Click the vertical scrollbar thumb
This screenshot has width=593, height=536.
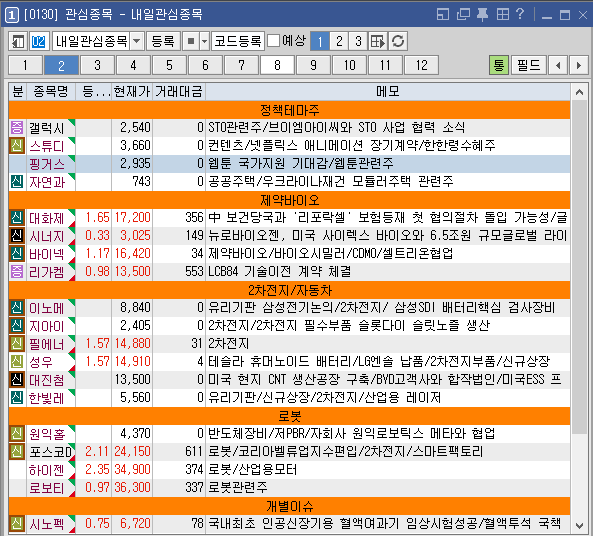click(579, 267)
